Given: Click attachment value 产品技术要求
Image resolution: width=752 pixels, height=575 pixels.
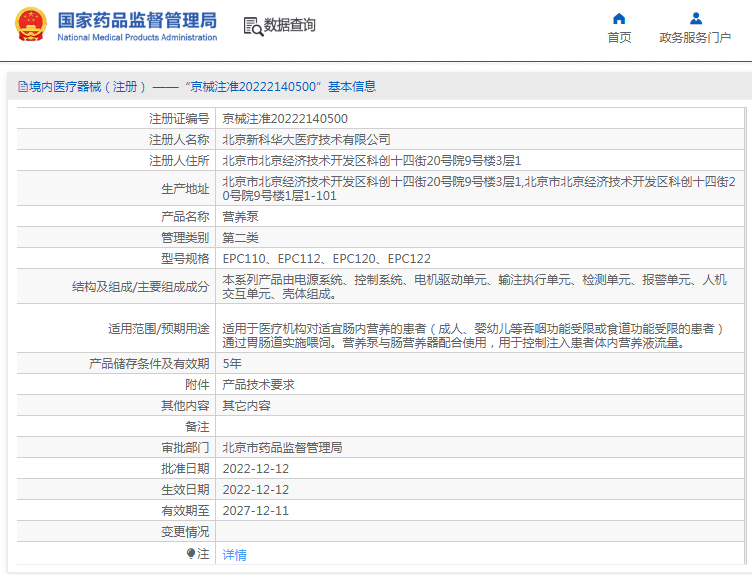Looking at the screenshot, I should 258,384.
